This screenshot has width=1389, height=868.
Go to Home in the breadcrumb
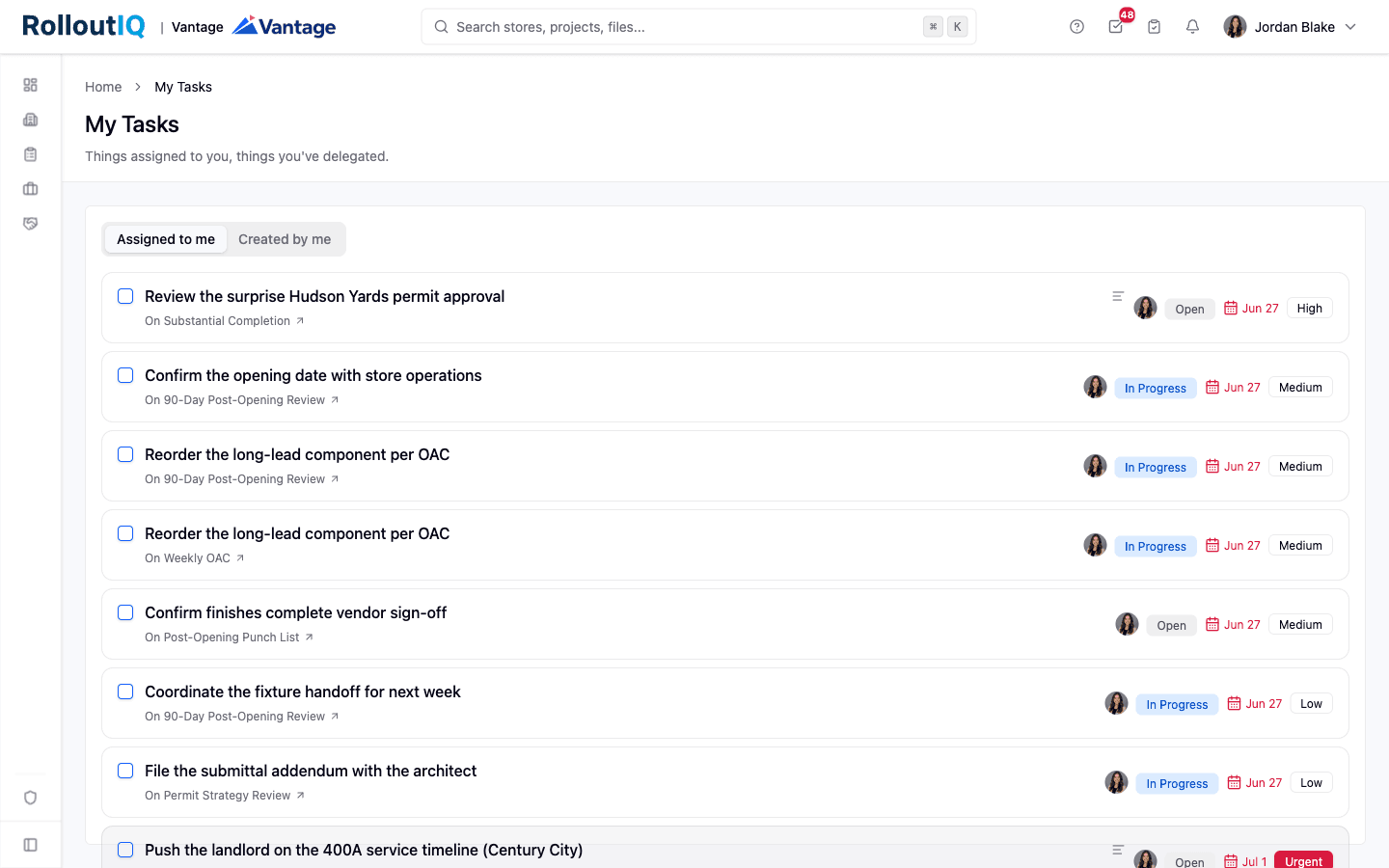[103, 87]
